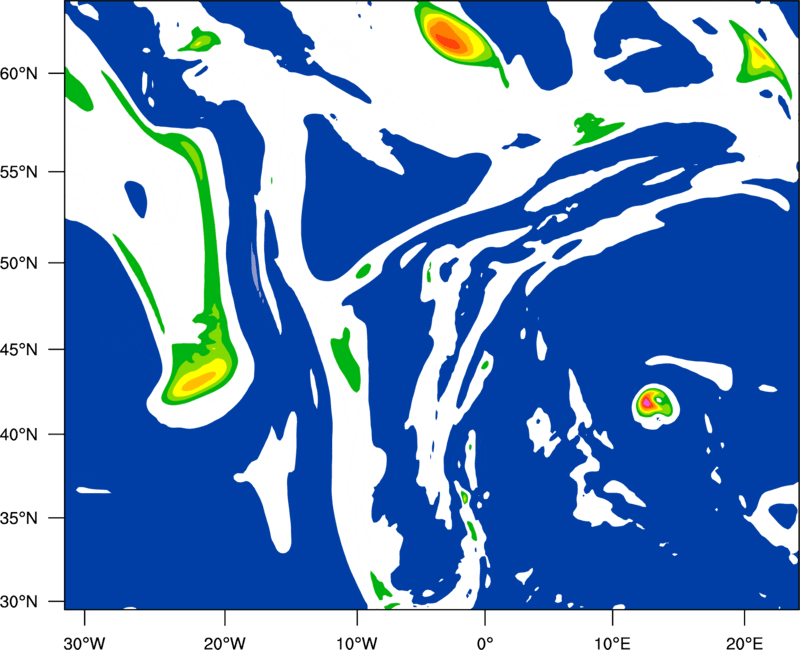The width and height of the screenshot is (800, 650).
Task: Click the 55°N latitude label
Action: pos(19,172)
